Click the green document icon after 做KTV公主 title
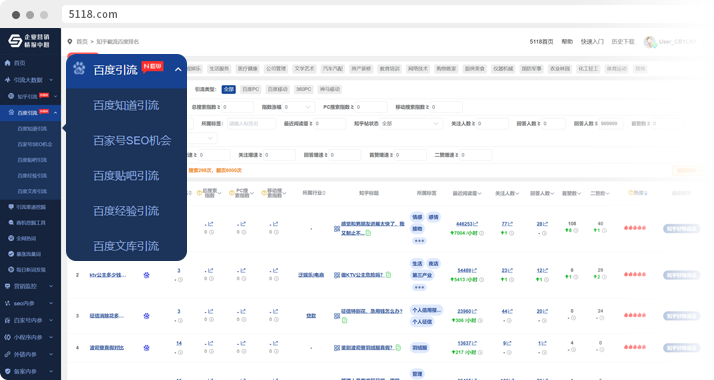 (388, 275)
